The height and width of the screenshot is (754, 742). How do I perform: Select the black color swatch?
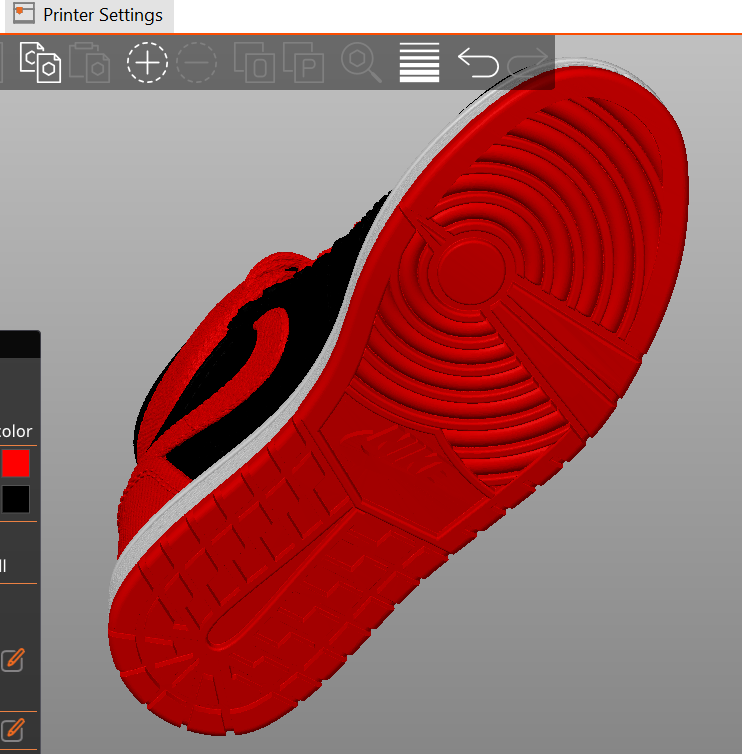[x=16, y=499]
